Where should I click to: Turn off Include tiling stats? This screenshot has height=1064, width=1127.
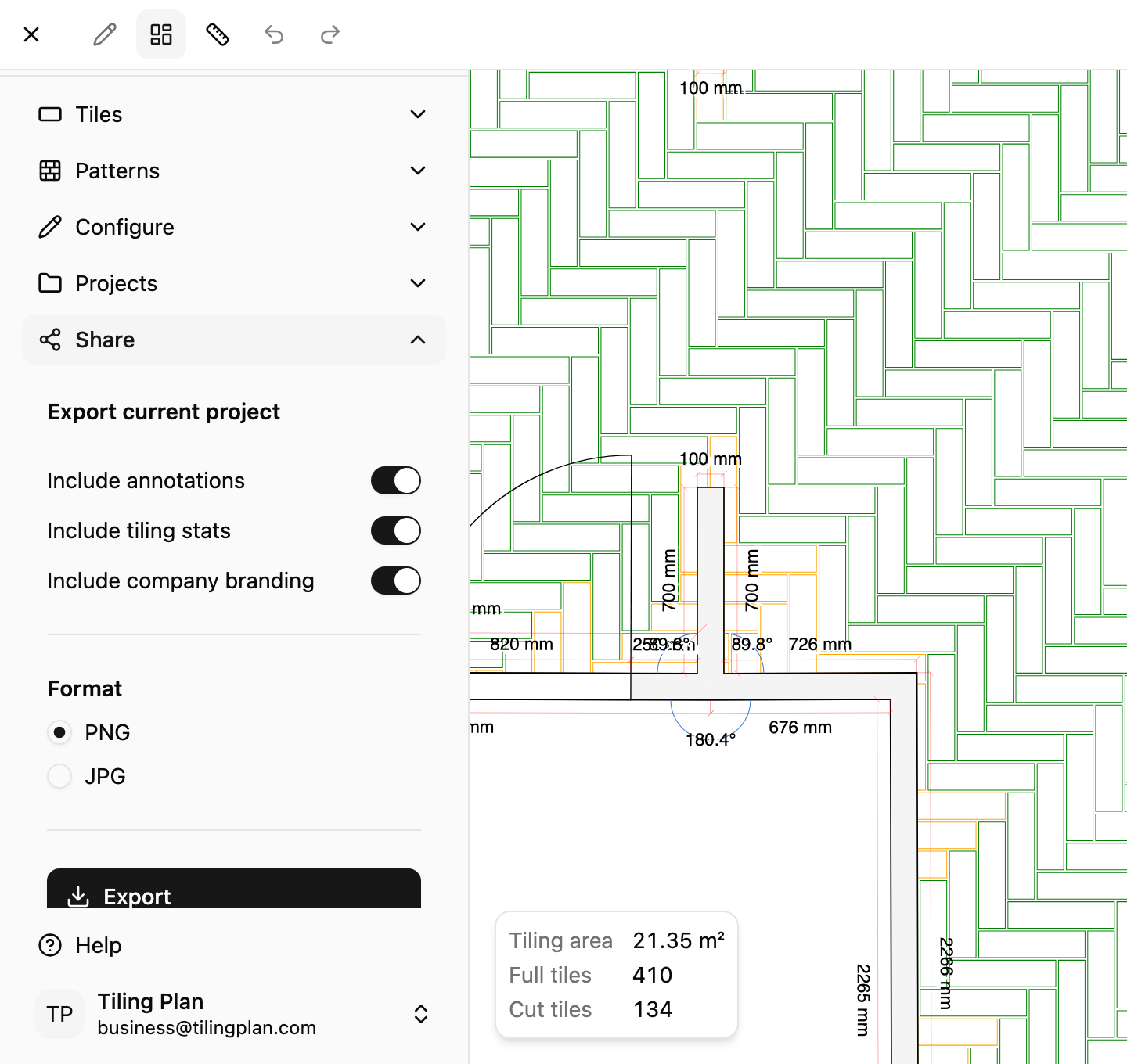396,530
